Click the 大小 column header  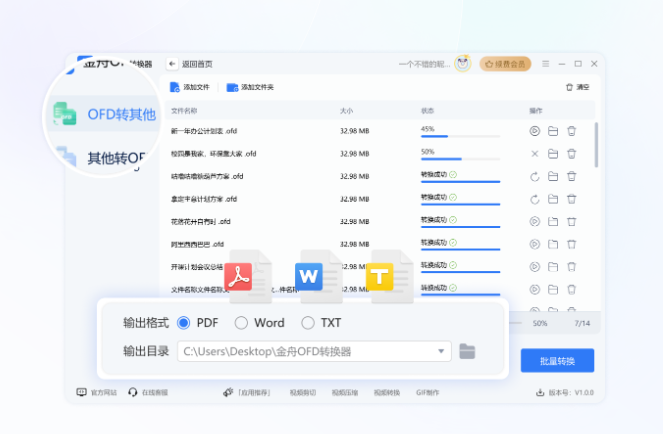[x=346, y=111]
